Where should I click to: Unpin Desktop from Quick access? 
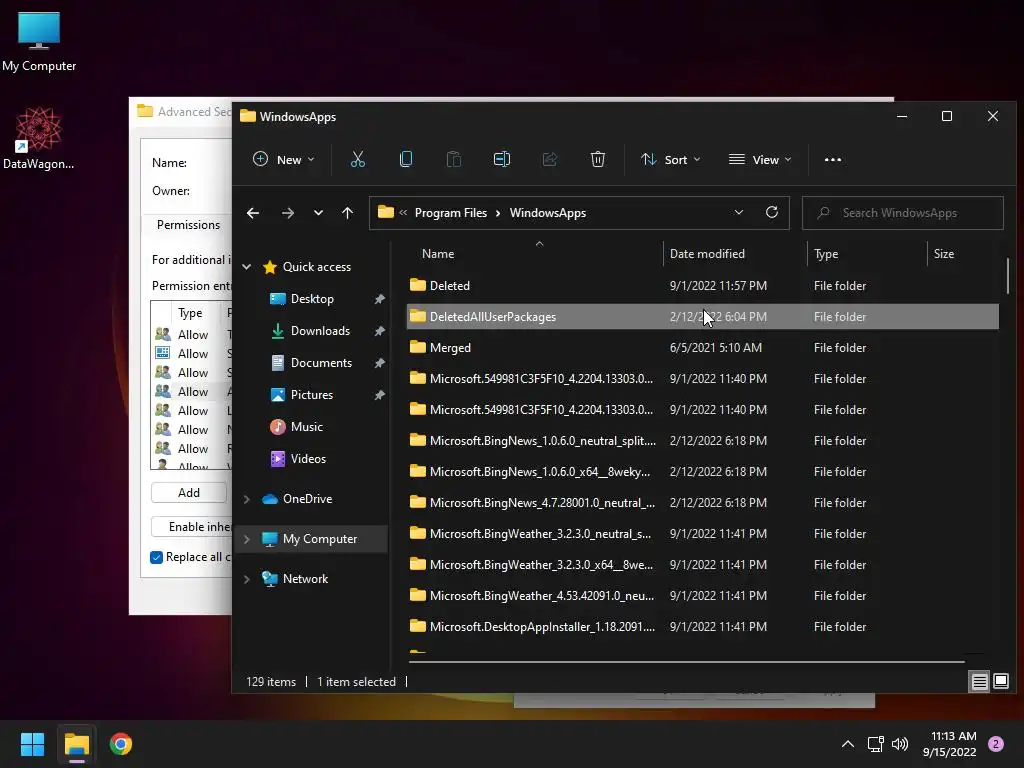[379, 299]
